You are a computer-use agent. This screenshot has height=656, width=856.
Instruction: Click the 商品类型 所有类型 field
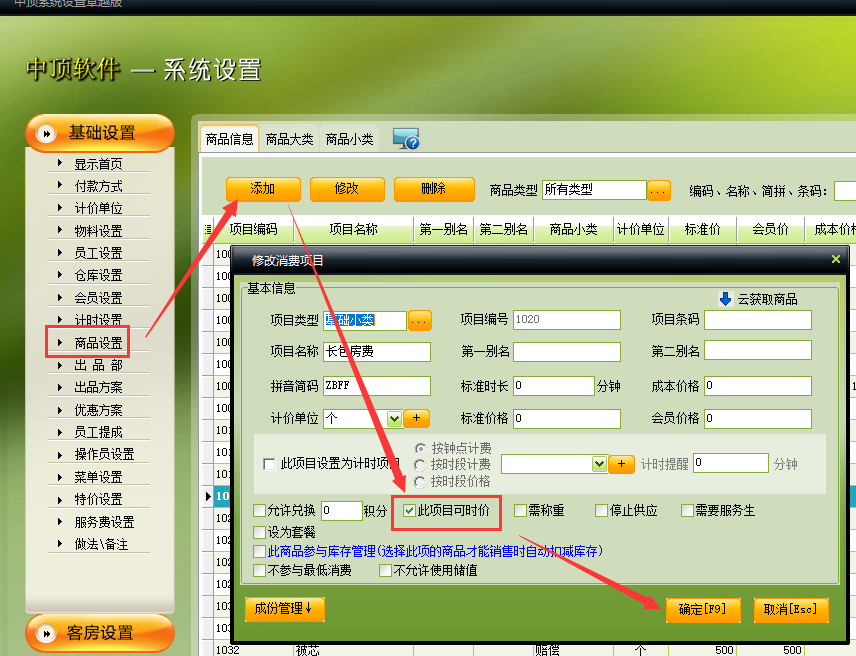click(x=594, y=190)
